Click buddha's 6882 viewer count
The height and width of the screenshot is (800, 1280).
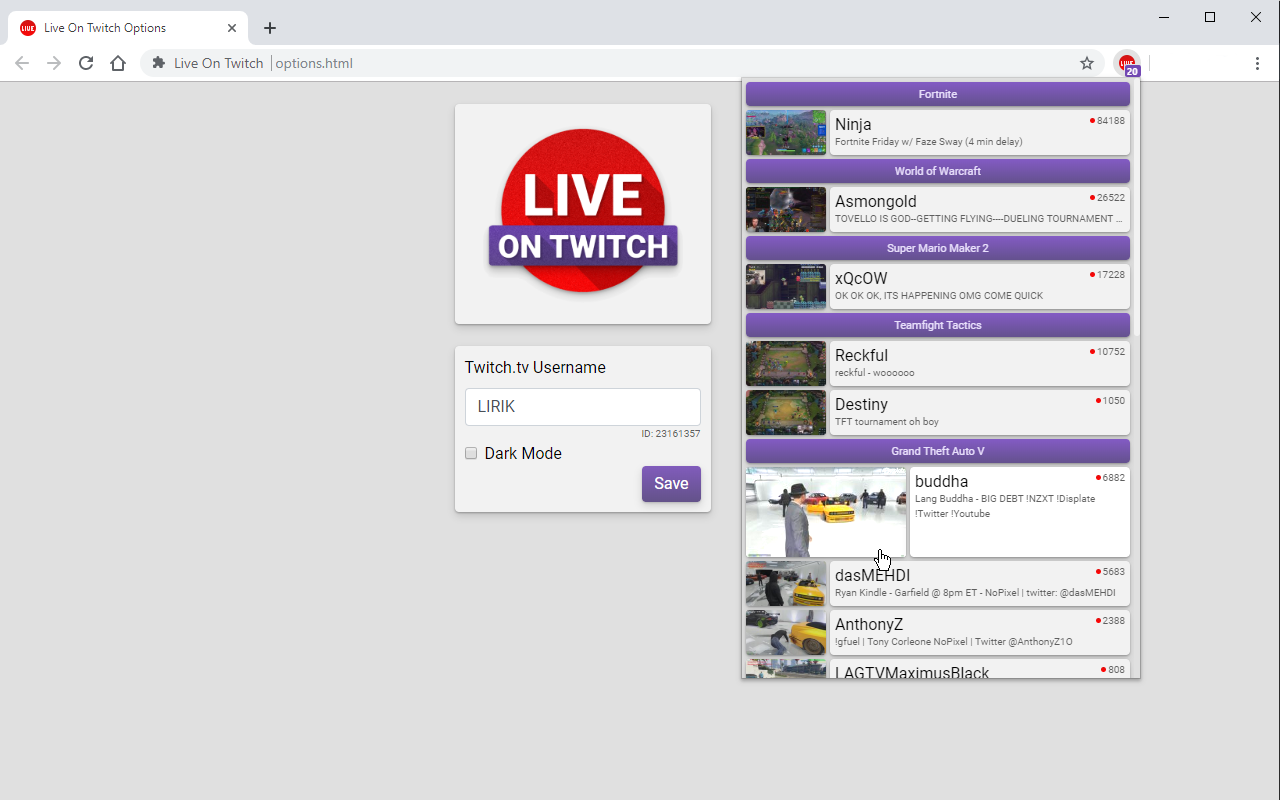[1110, 478]
